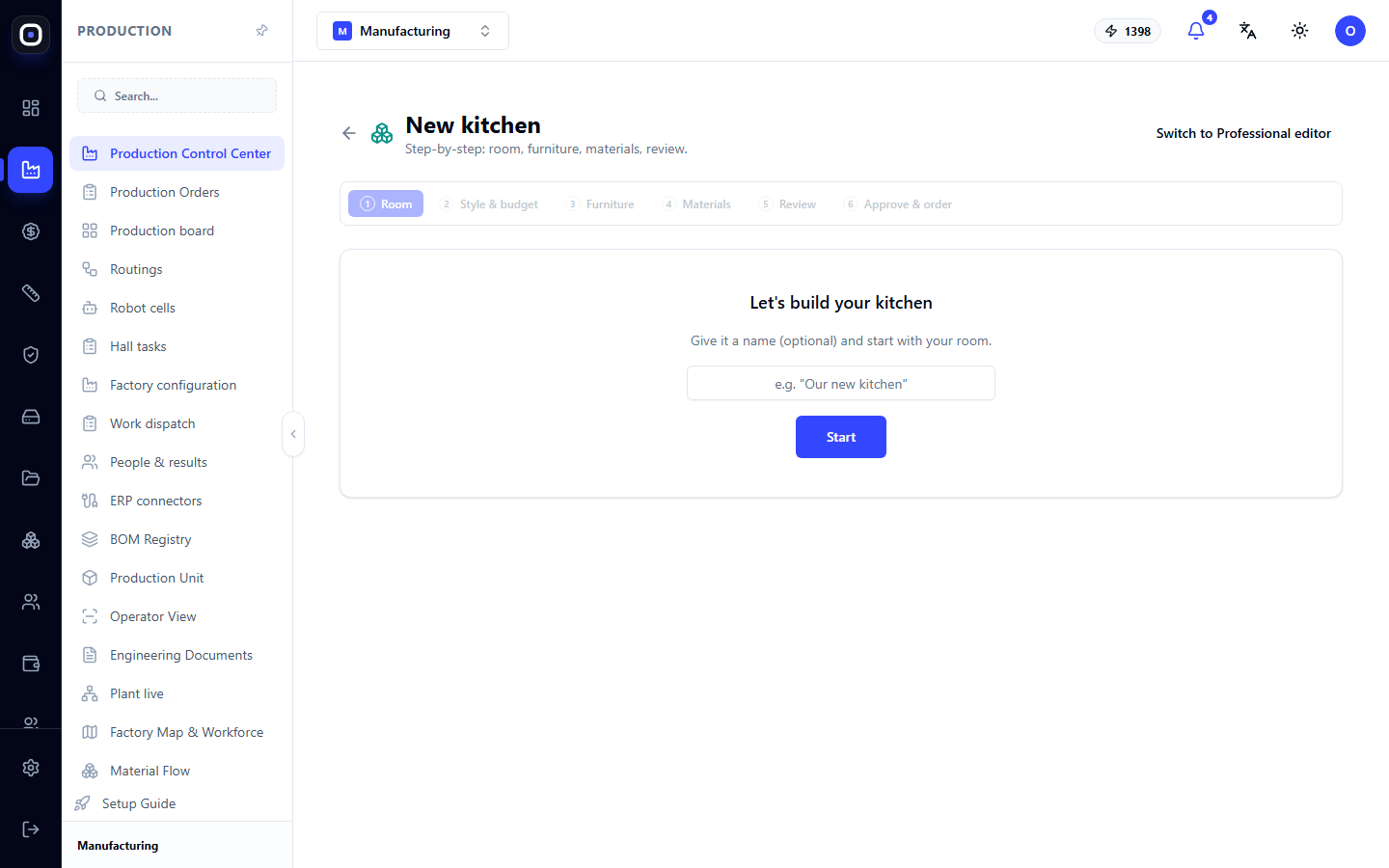Select the Style & budget step
The width and height of the screenshot is (1389, 868).
coord(489,204)
